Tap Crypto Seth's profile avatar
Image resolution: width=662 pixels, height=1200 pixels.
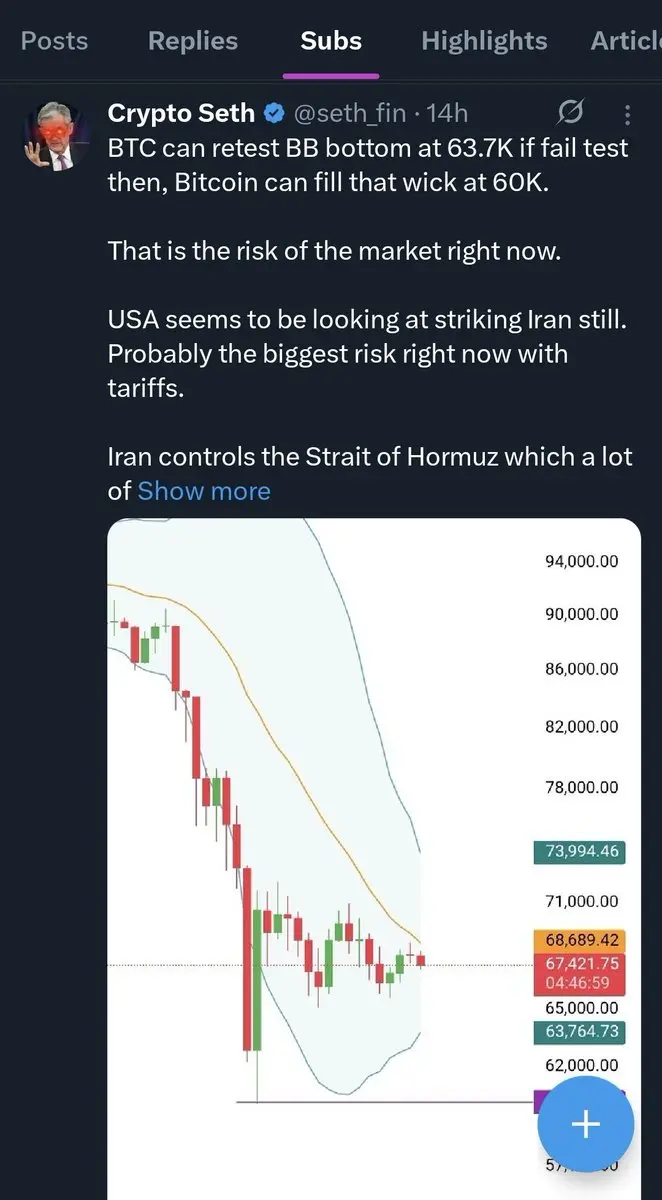pos(56,135)
